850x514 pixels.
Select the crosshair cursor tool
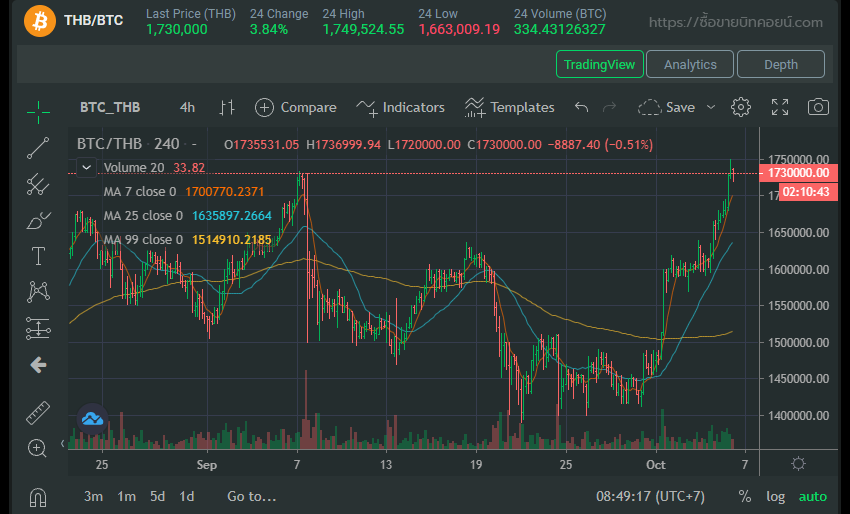pos(38,112)
